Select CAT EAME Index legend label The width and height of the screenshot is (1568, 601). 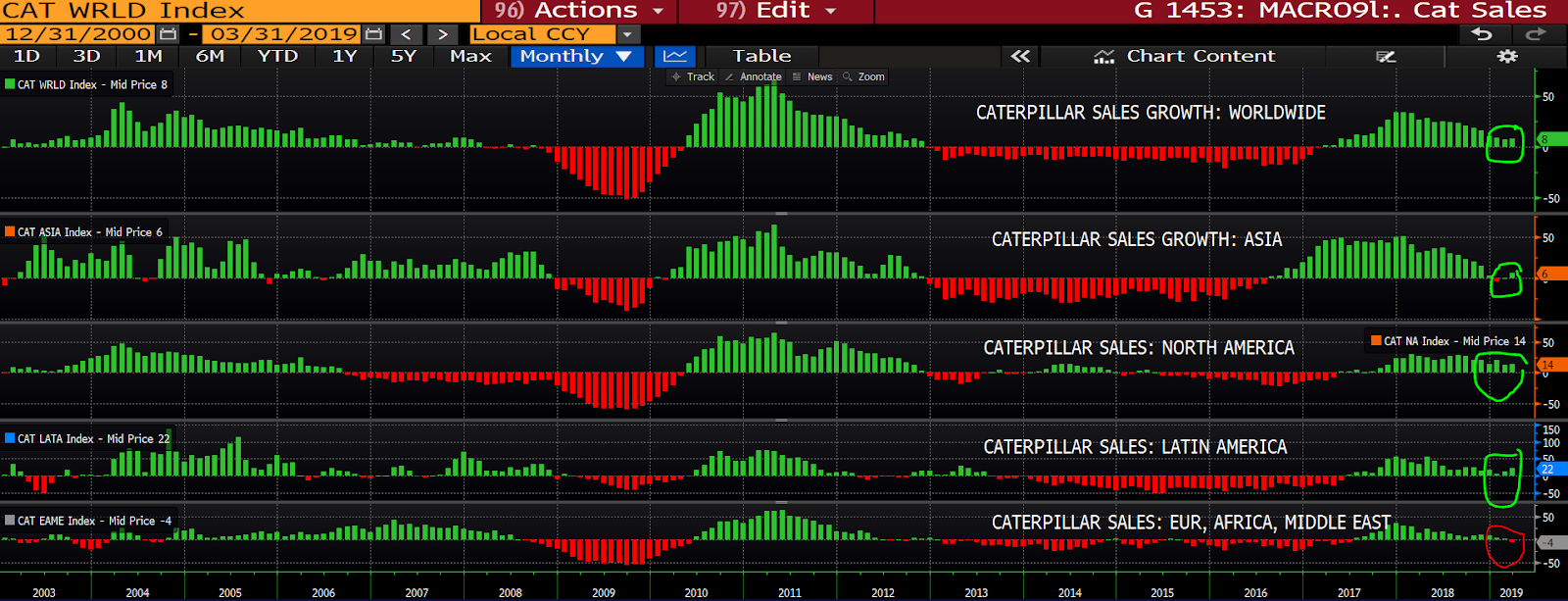click(94, 521)
